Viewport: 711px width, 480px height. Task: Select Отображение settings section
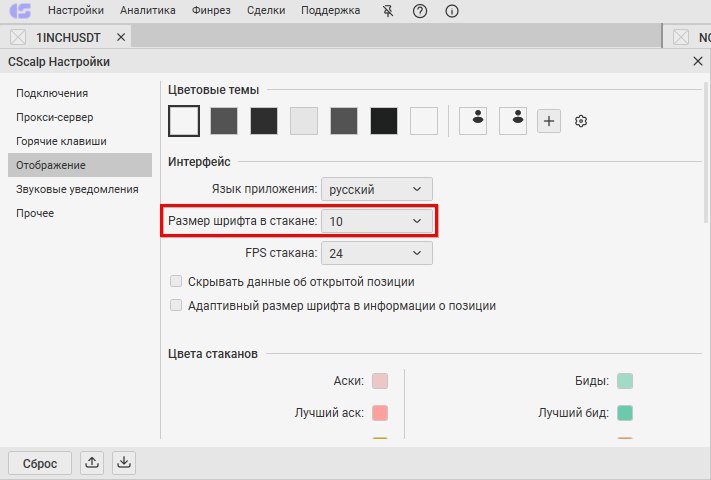point(80,165)
